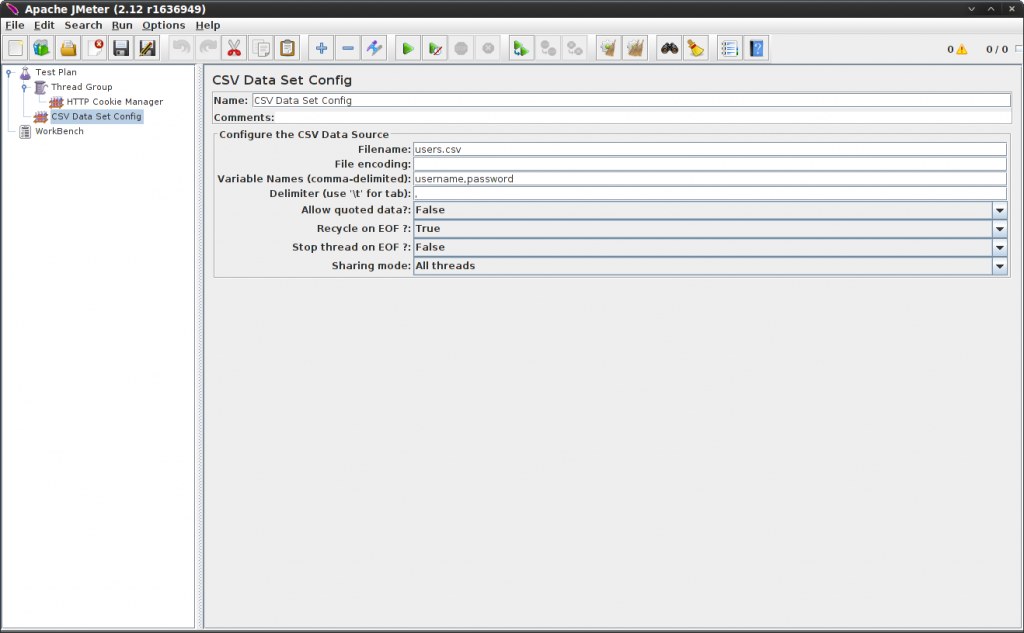Cut the selected element using scissors icon

click(234, 47)
